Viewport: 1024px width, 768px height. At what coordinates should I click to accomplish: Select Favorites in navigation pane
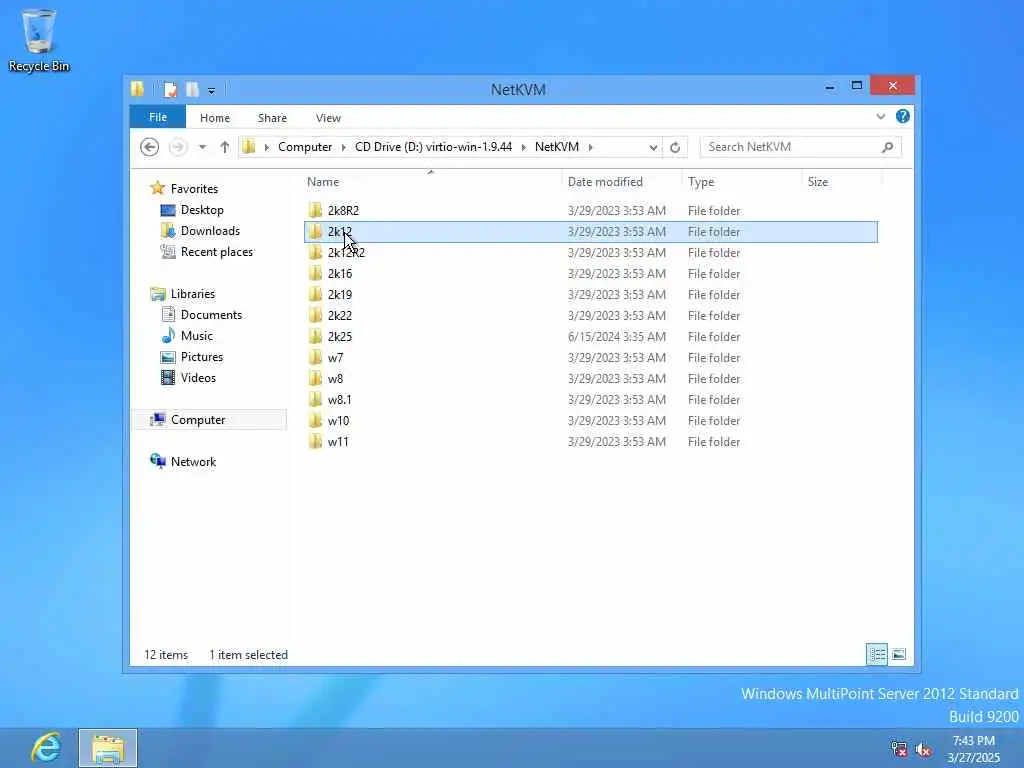tap(194, 189)
